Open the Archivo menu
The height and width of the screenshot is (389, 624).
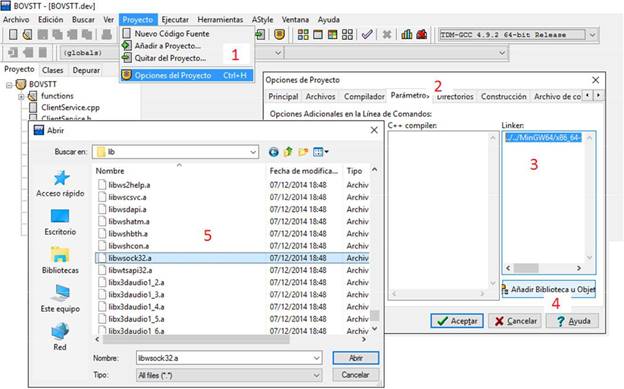tap(16, 20)
